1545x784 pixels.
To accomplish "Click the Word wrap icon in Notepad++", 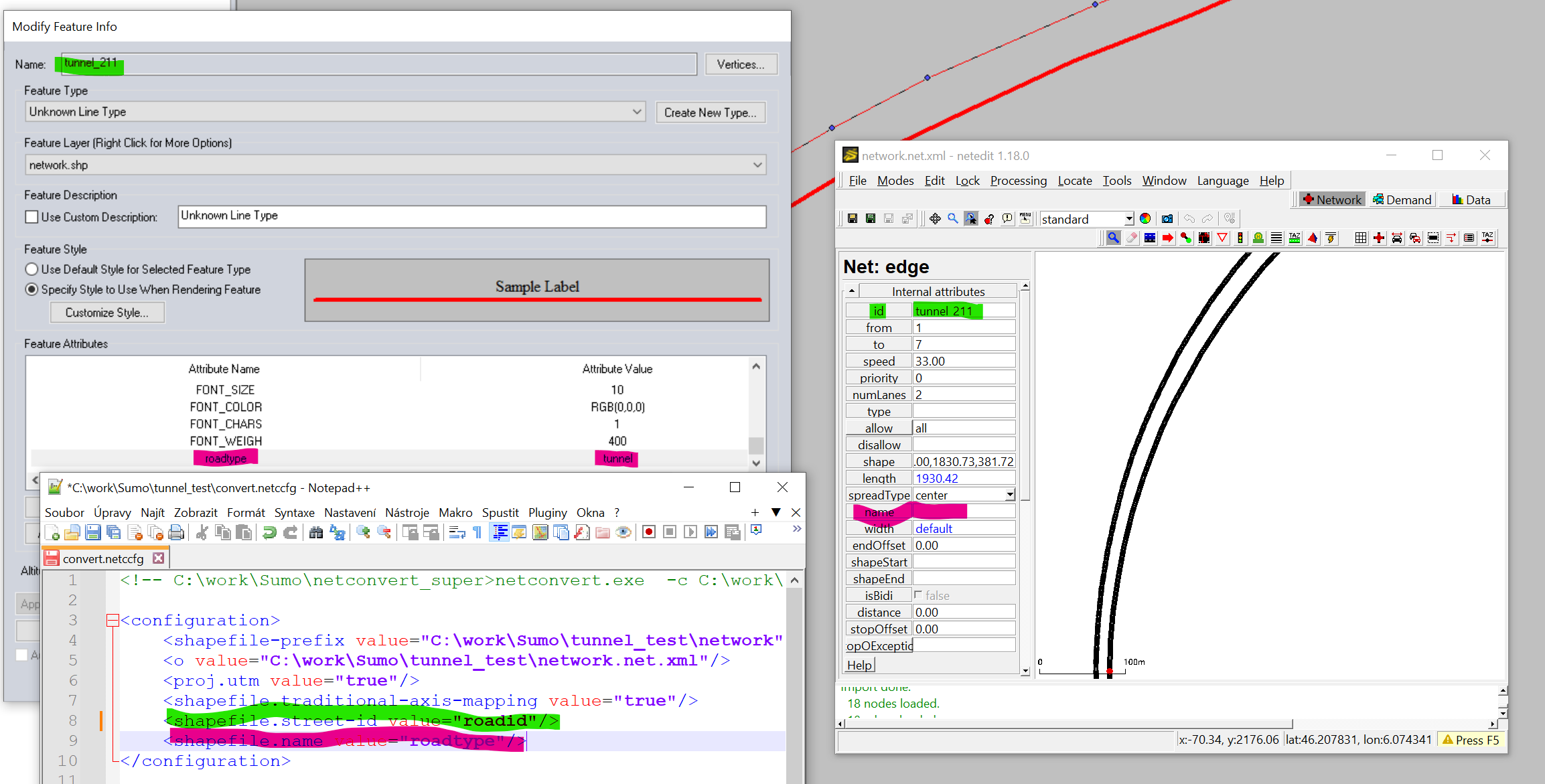I will pyautogui.click(x=457, y=532).
